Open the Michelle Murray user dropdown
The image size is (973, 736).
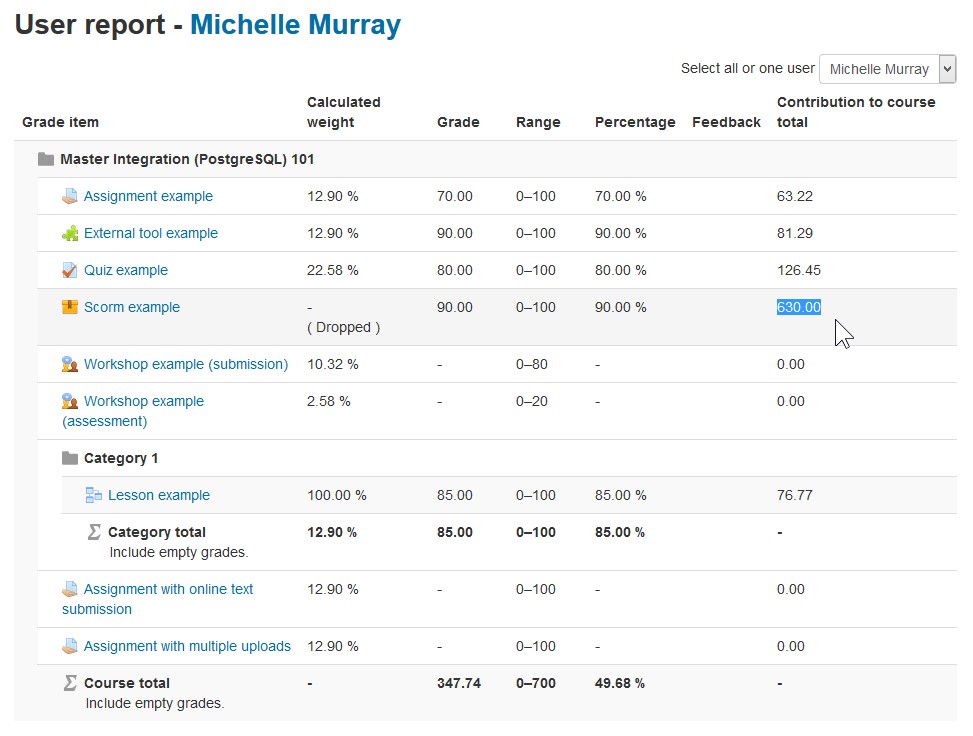click(x=887, y=69)
